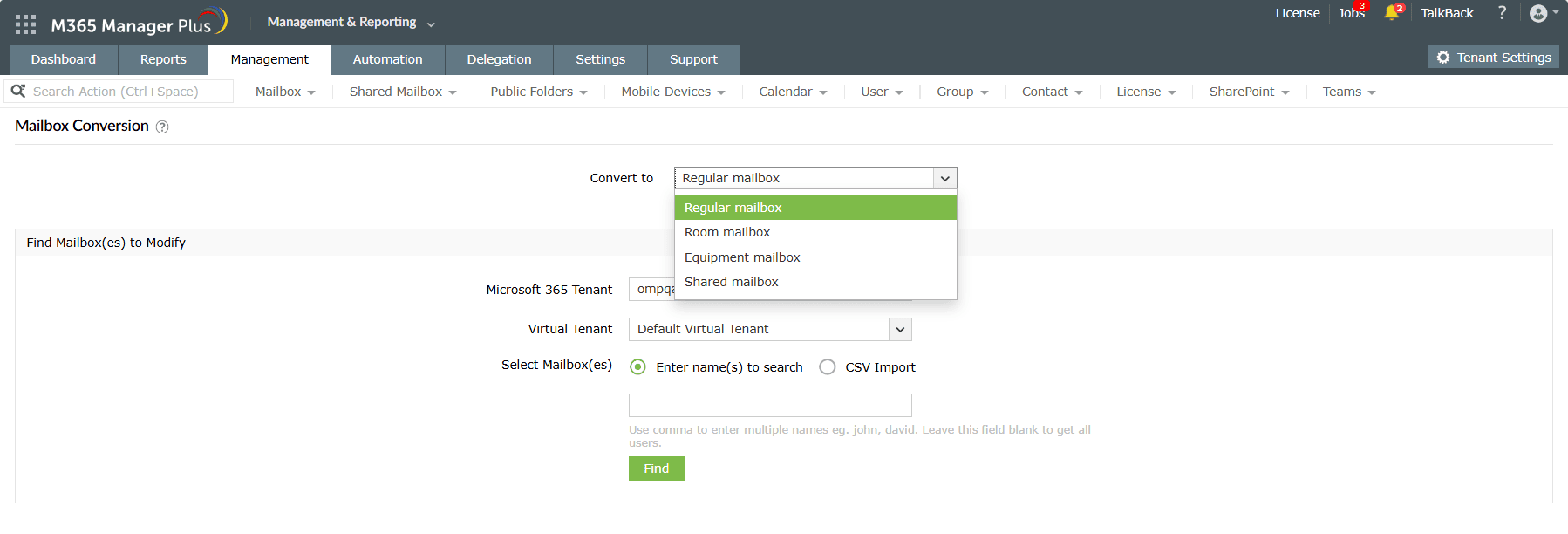This screenshot has width=1568, height=534.
Task: Open the user account avatar menu
Action: point(1539,13)
